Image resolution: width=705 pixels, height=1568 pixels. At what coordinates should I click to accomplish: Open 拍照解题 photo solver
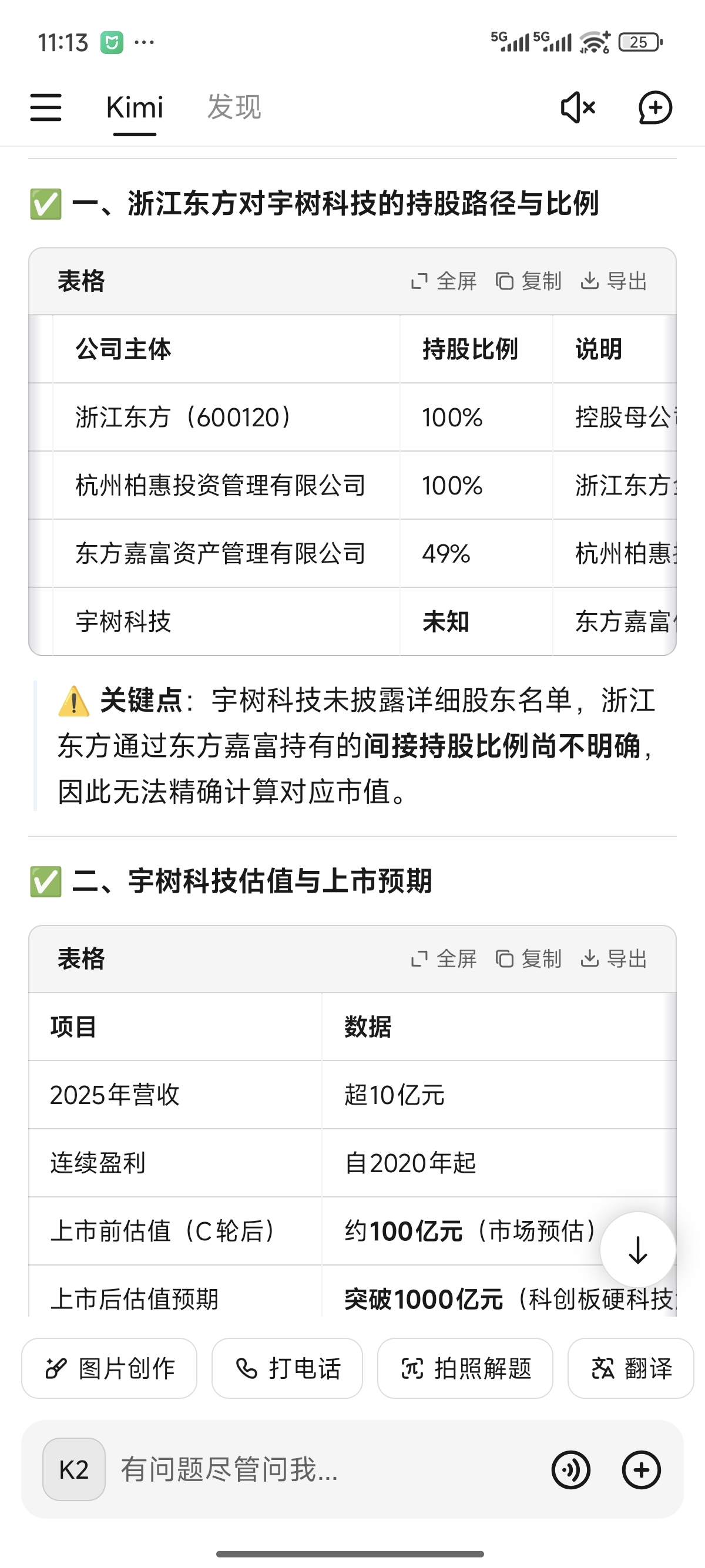[x=465, y=1368]
